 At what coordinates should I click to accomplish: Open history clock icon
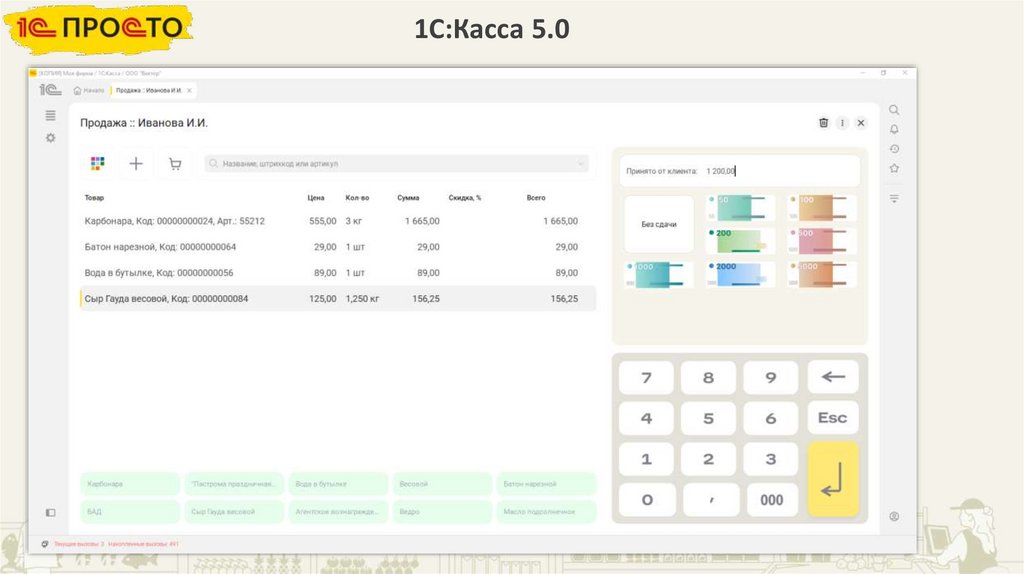pyautogui.click(x=894, y=149)
